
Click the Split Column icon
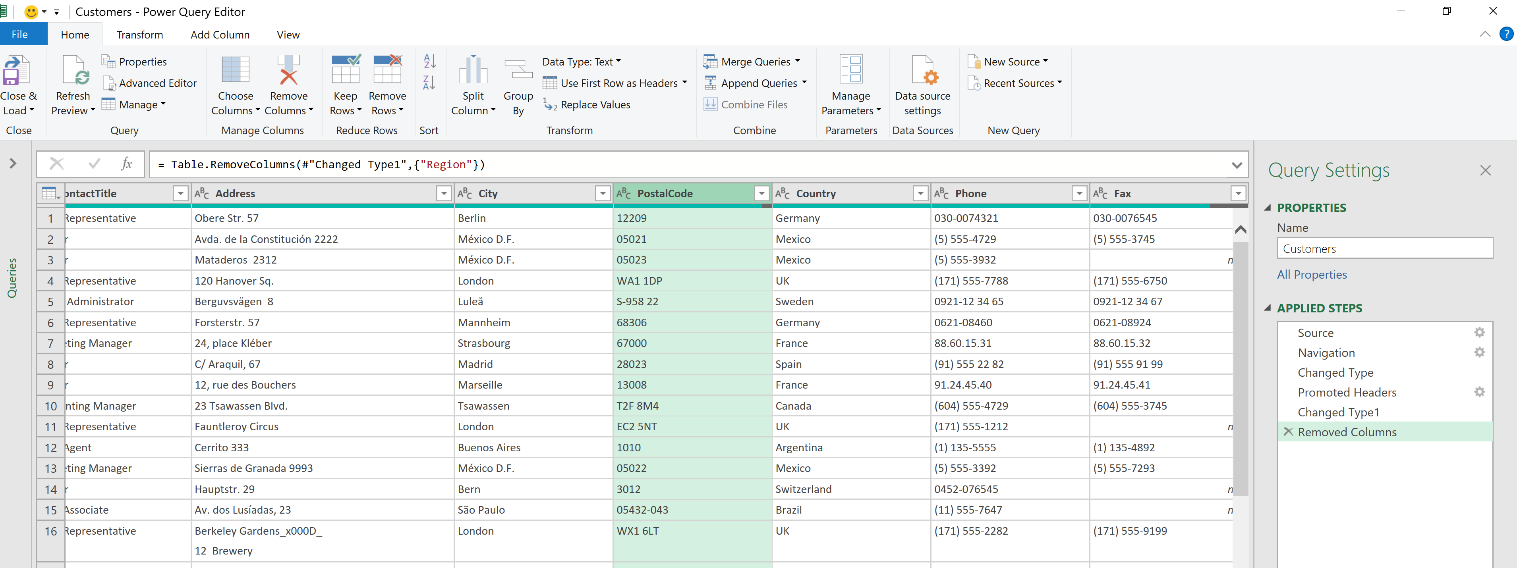[473, 71]
